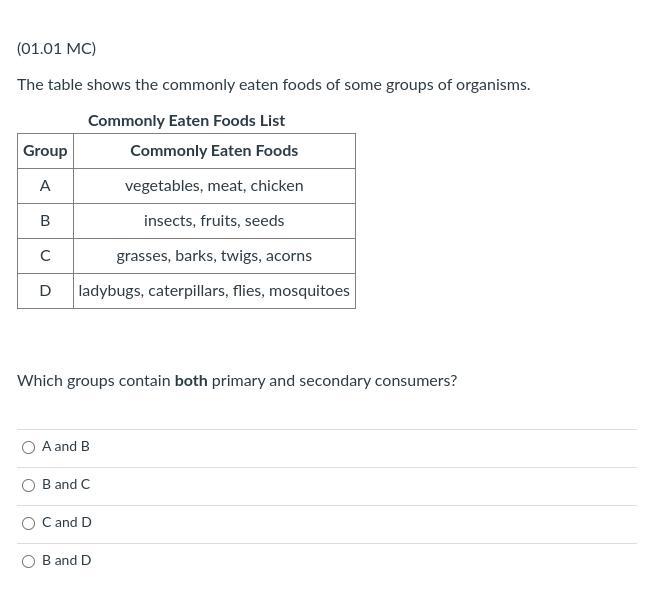Select the radio button for A and B
Screen dimensions: 654x598
(28, 447)
